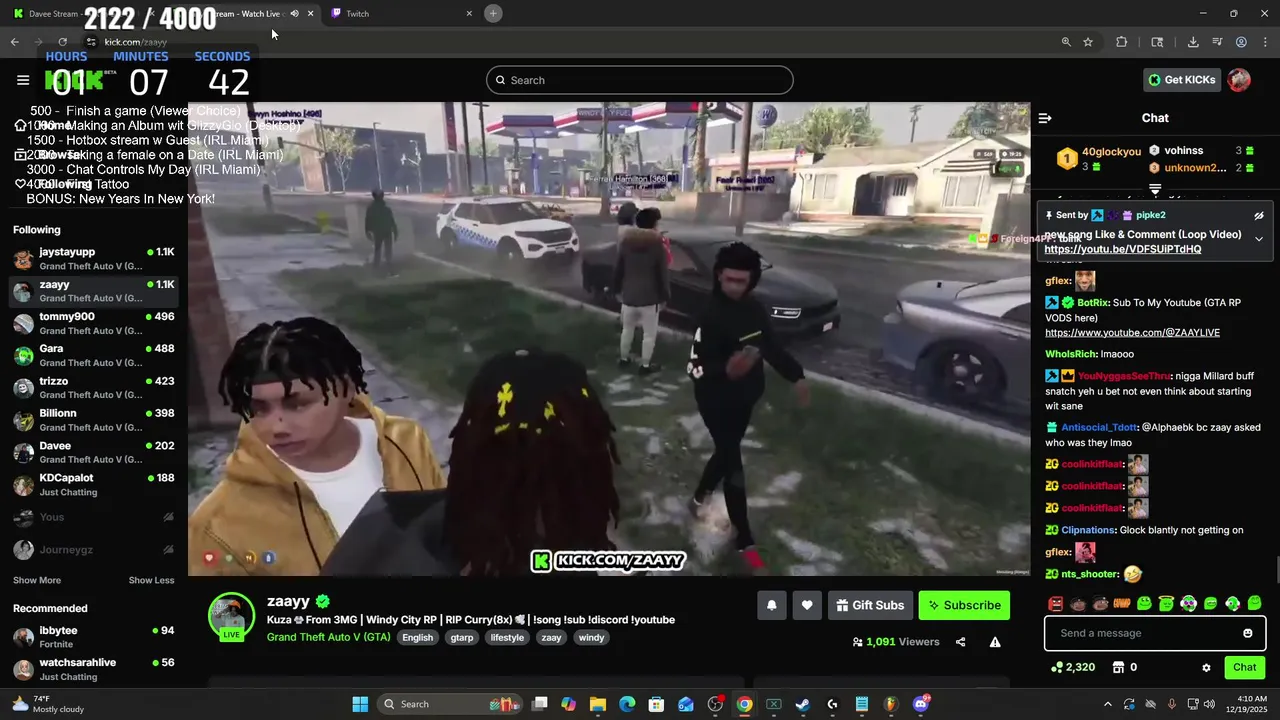The width and height of the screenshot is (1280, 720).
Task: Open the Kick hamburger menu
Action: coord(23,80)
